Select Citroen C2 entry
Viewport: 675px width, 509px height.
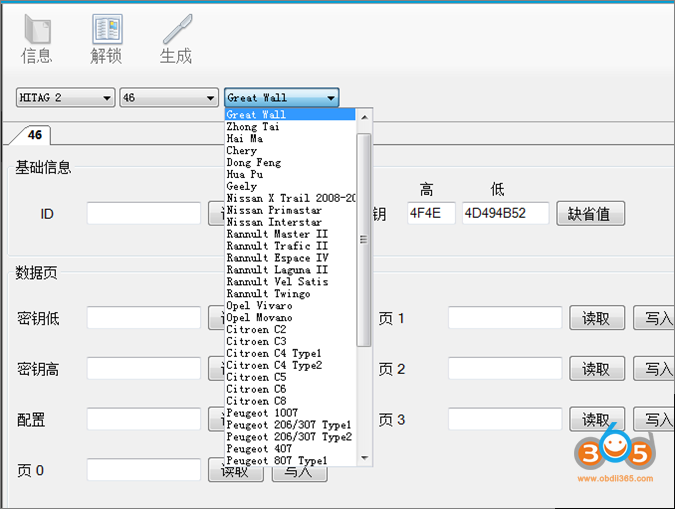tap(290, 329)
